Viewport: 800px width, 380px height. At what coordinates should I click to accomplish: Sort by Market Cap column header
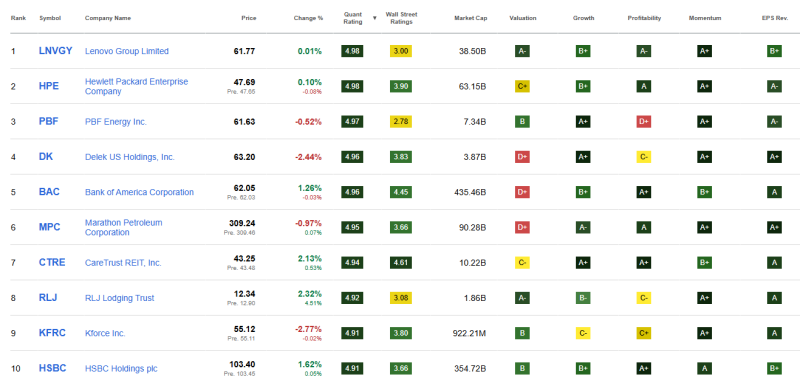pos(470,18)
